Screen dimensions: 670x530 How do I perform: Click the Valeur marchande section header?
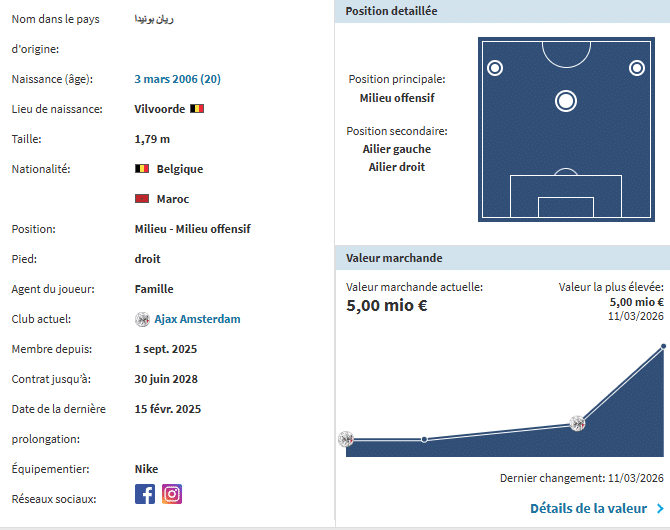point(394,258)
